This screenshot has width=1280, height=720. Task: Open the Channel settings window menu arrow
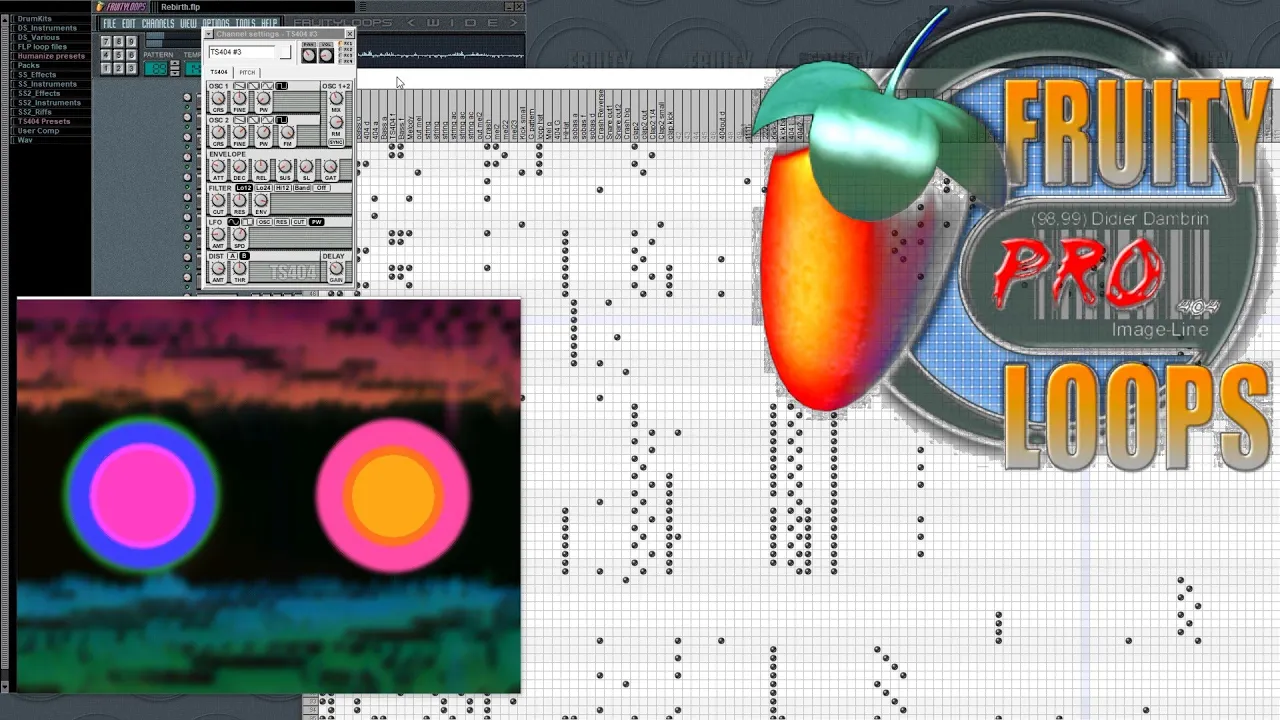[x=208, y=34]
